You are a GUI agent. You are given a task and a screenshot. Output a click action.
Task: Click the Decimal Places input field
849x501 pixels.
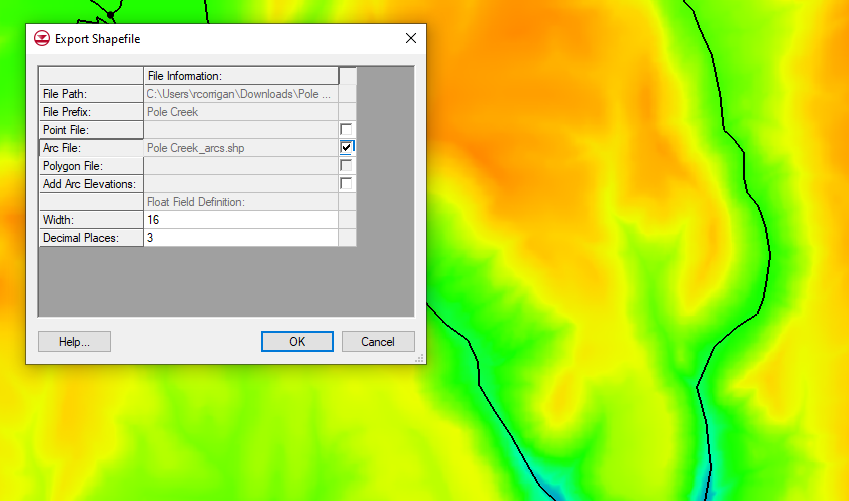click(x=241, y=238)
